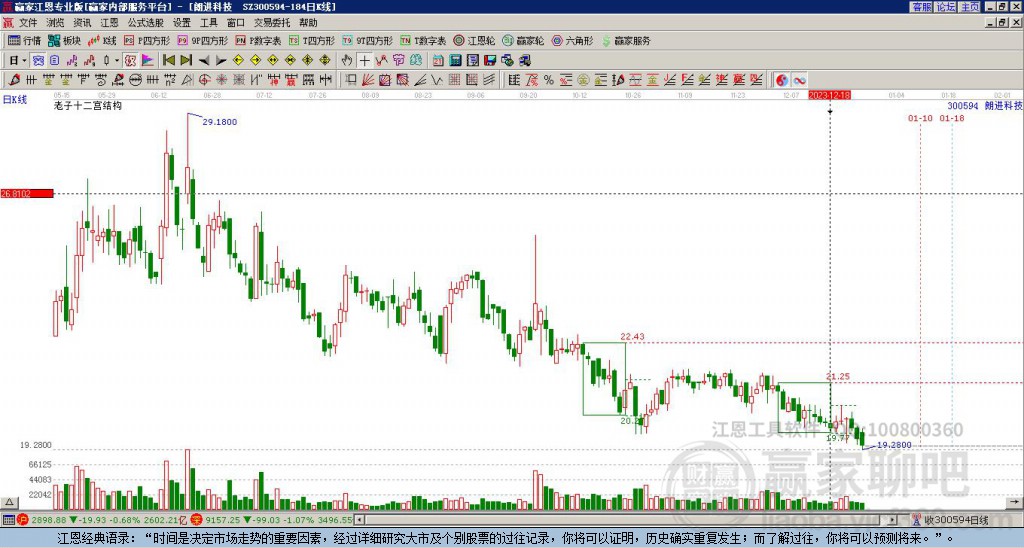Click the 300594 朗进科技 stock label
Image resolution: width=1024 pixels, height=548 pixels.
985,106
